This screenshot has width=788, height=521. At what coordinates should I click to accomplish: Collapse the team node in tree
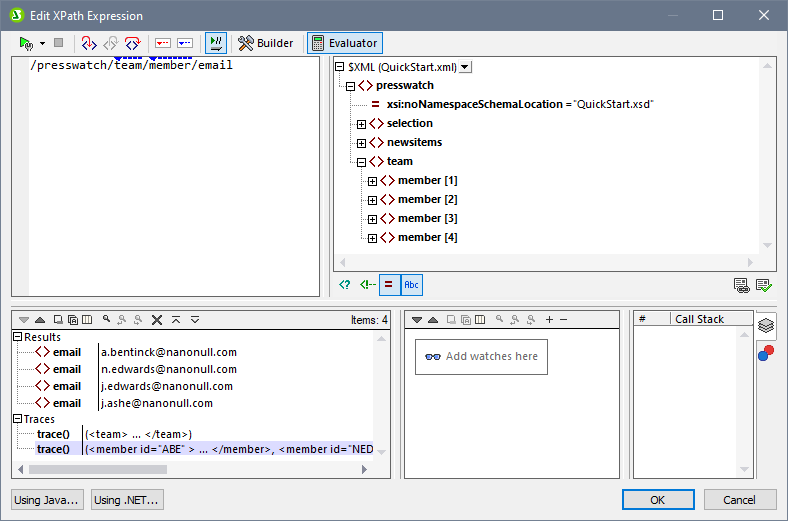point(362,162)
